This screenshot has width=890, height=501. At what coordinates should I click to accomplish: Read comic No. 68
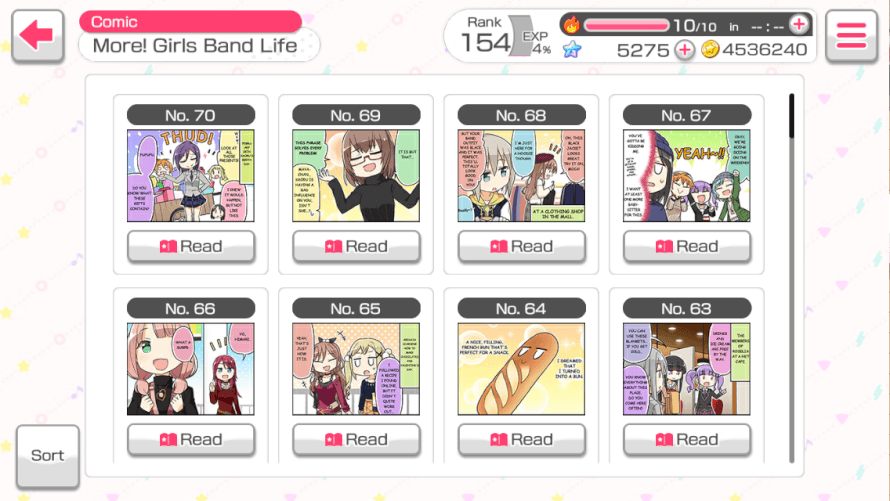(521, 246)
